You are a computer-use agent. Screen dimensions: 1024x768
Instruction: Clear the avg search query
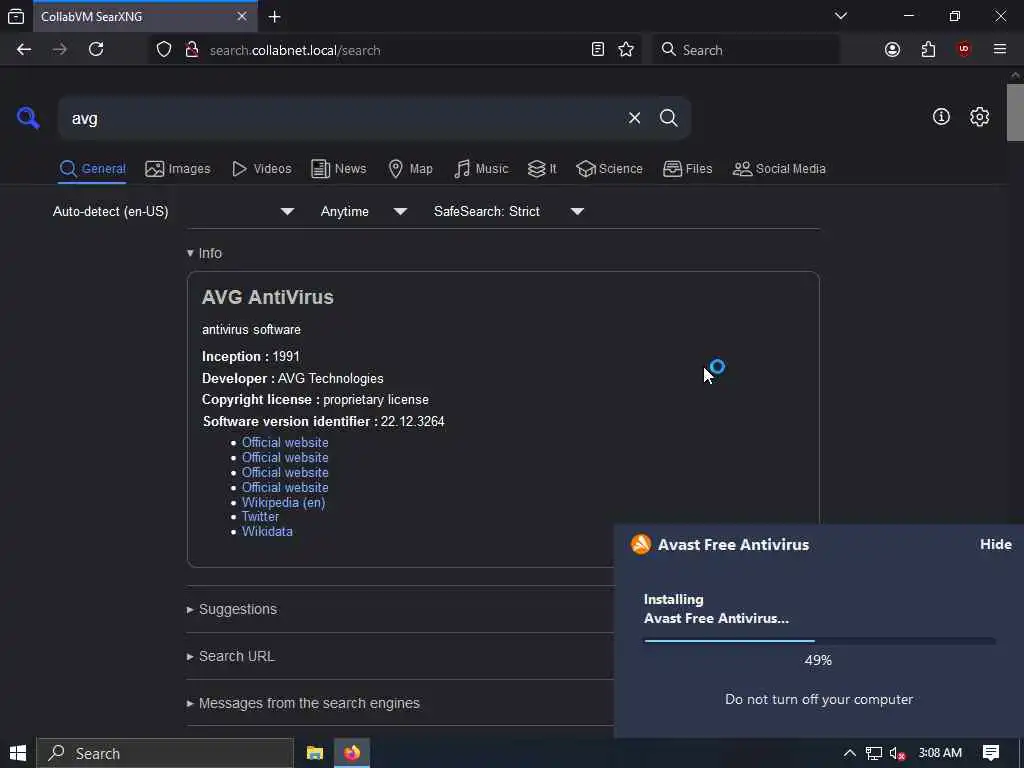click(634, 118)
